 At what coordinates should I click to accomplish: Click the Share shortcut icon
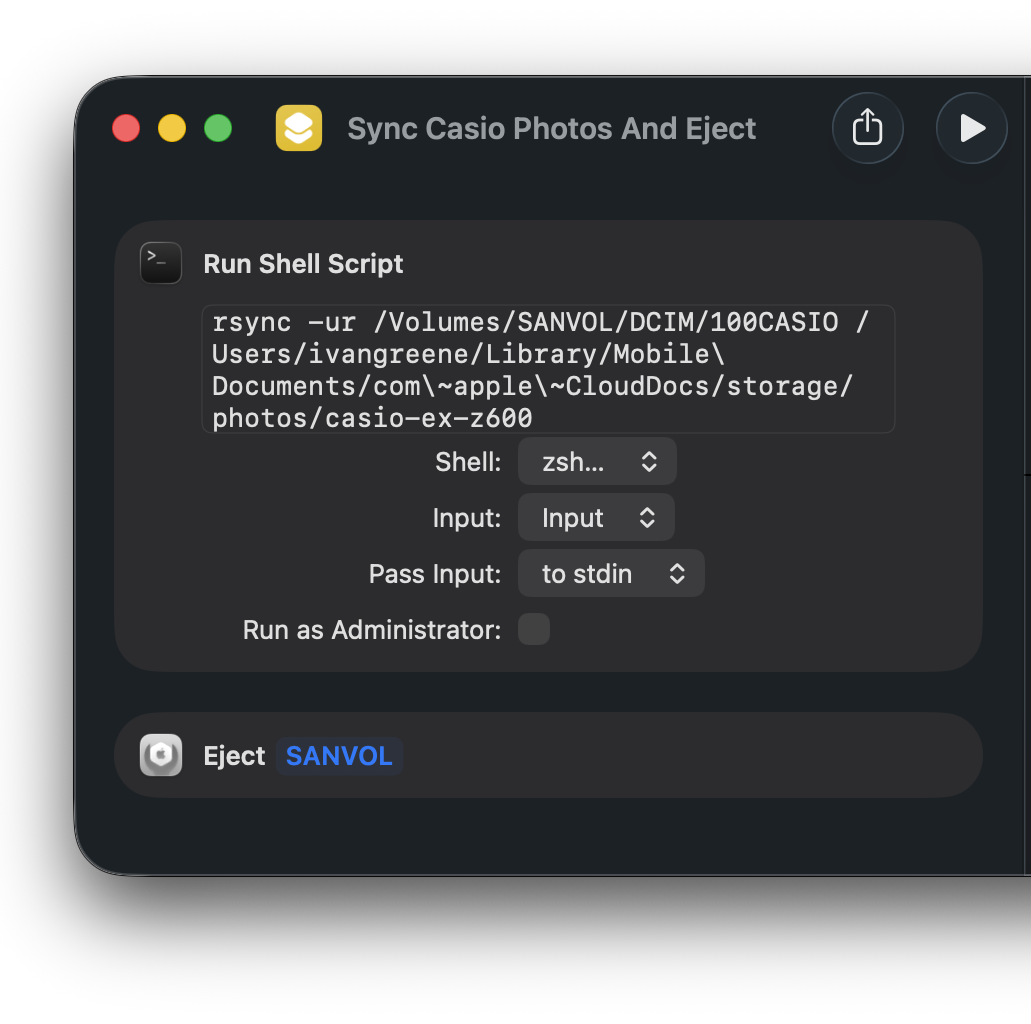pos(867,128)
